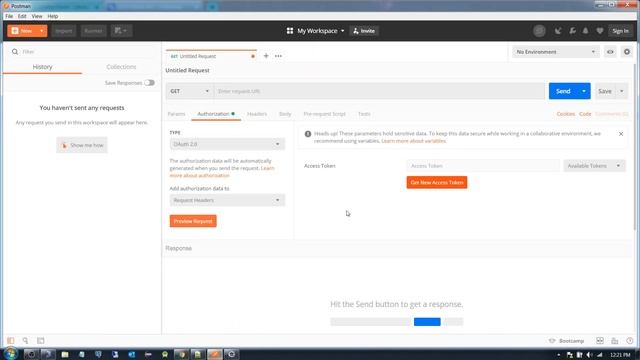
Task: Open the Tests tab
Action: [x=364, y=114]
